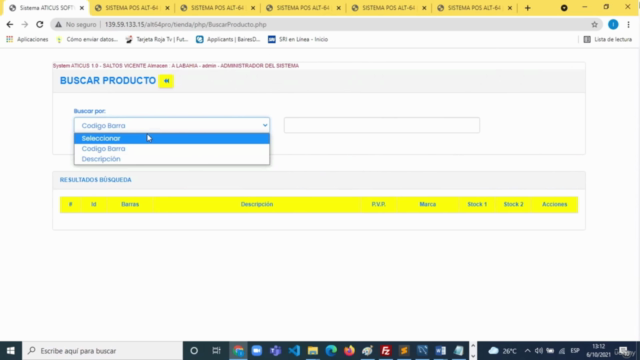This screenshot has width=640, height=360.
Task: Click the 'RESULTADOS BÚSQUEDA' heading
Action: click(x=96, y=180)
